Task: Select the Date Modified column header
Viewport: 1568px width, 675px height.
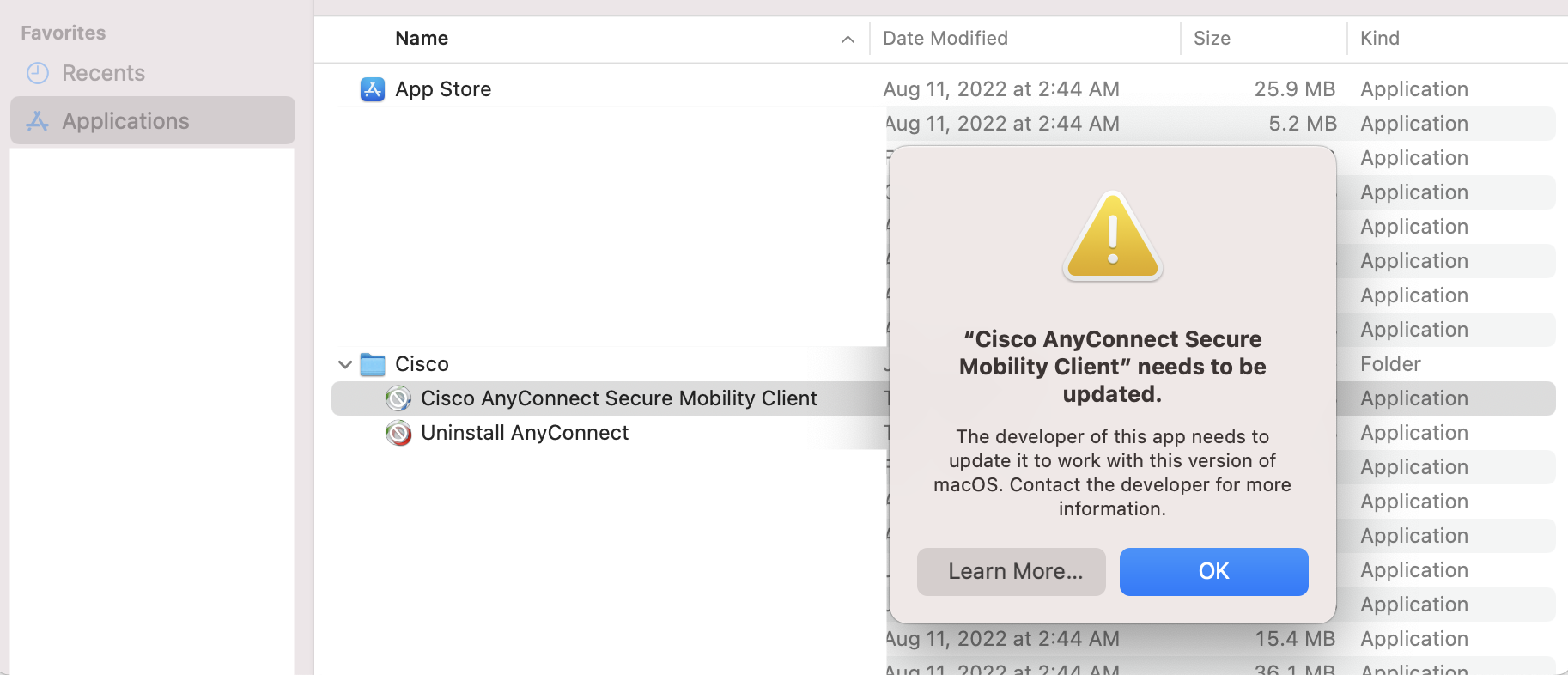Action: tap(945, 38)
